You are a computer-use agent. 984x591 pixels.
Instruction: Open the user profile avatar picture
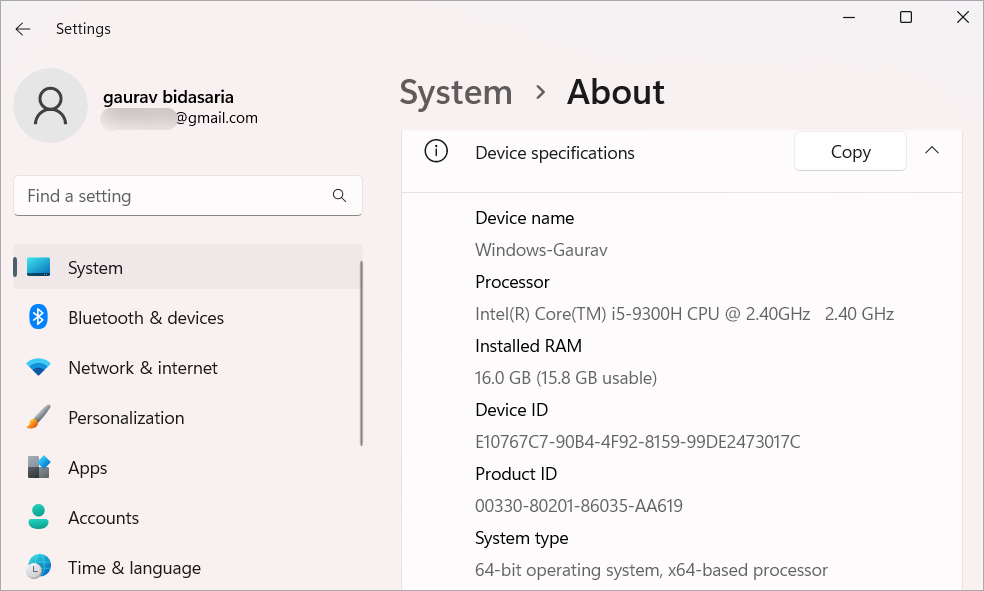[50, 105]
